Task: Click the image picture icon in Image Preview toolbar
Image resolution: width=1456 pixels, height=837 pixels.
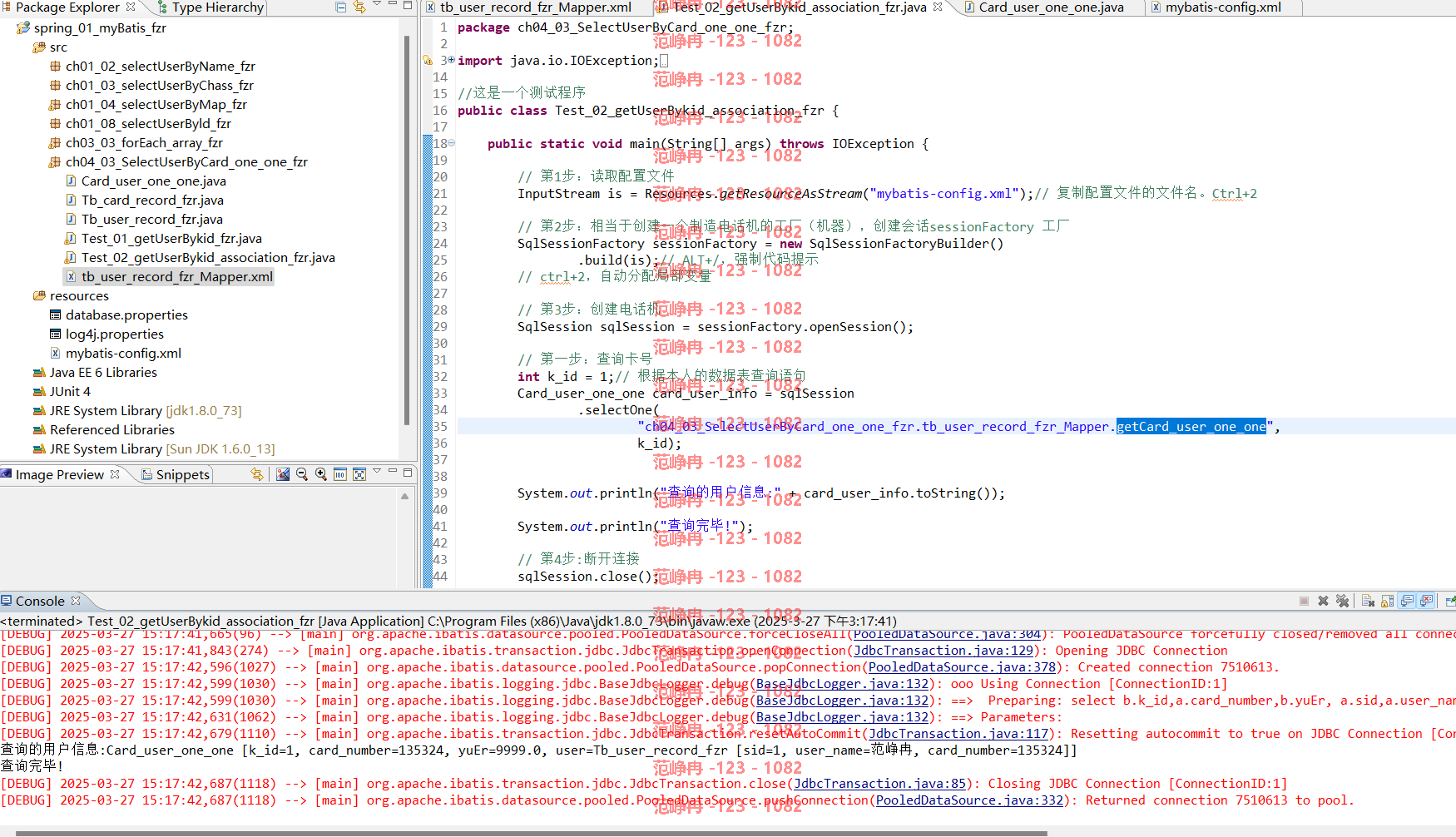Action: click(x=283, y=474)
